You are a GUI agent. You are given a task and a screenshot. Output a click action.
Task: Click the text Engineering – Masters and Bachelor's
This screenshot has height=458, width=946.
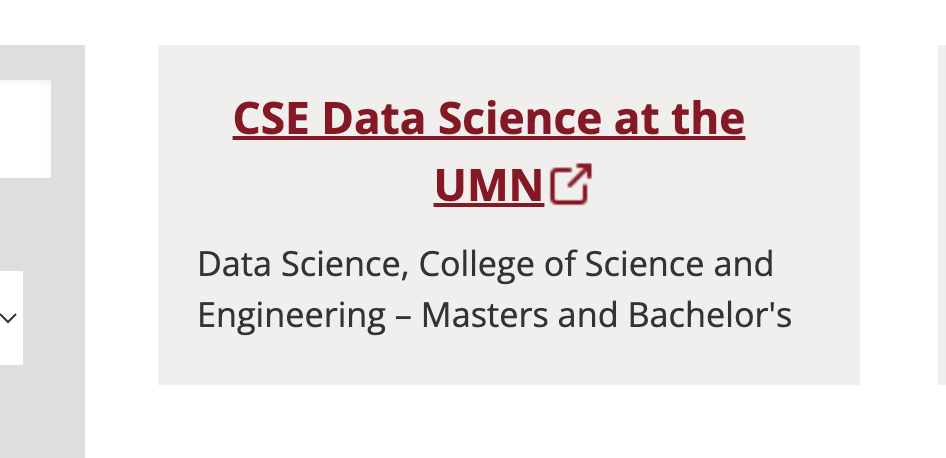494,315
